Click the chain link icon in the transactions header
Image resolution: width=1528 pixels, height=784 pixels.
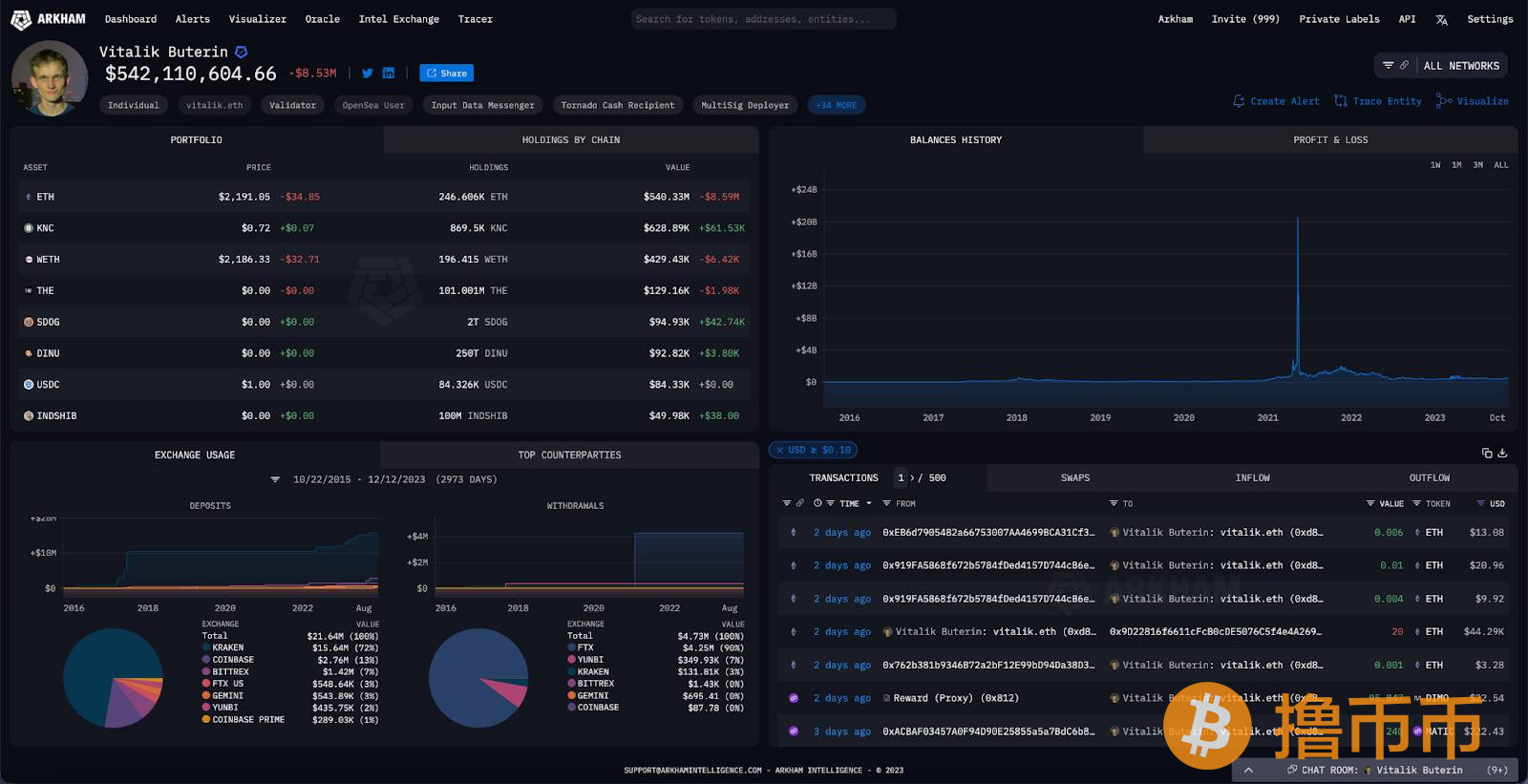[x=799, y=503]
